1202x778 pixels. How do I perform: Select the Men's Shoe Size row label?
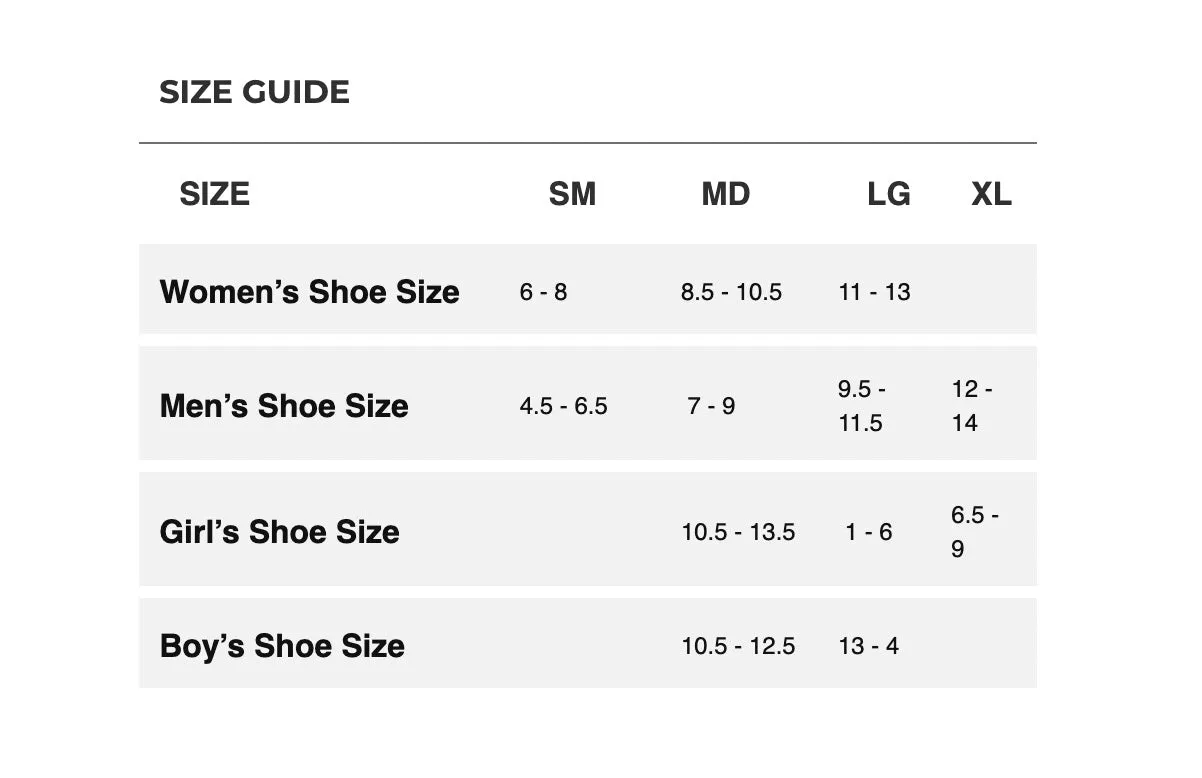(284, 406)
